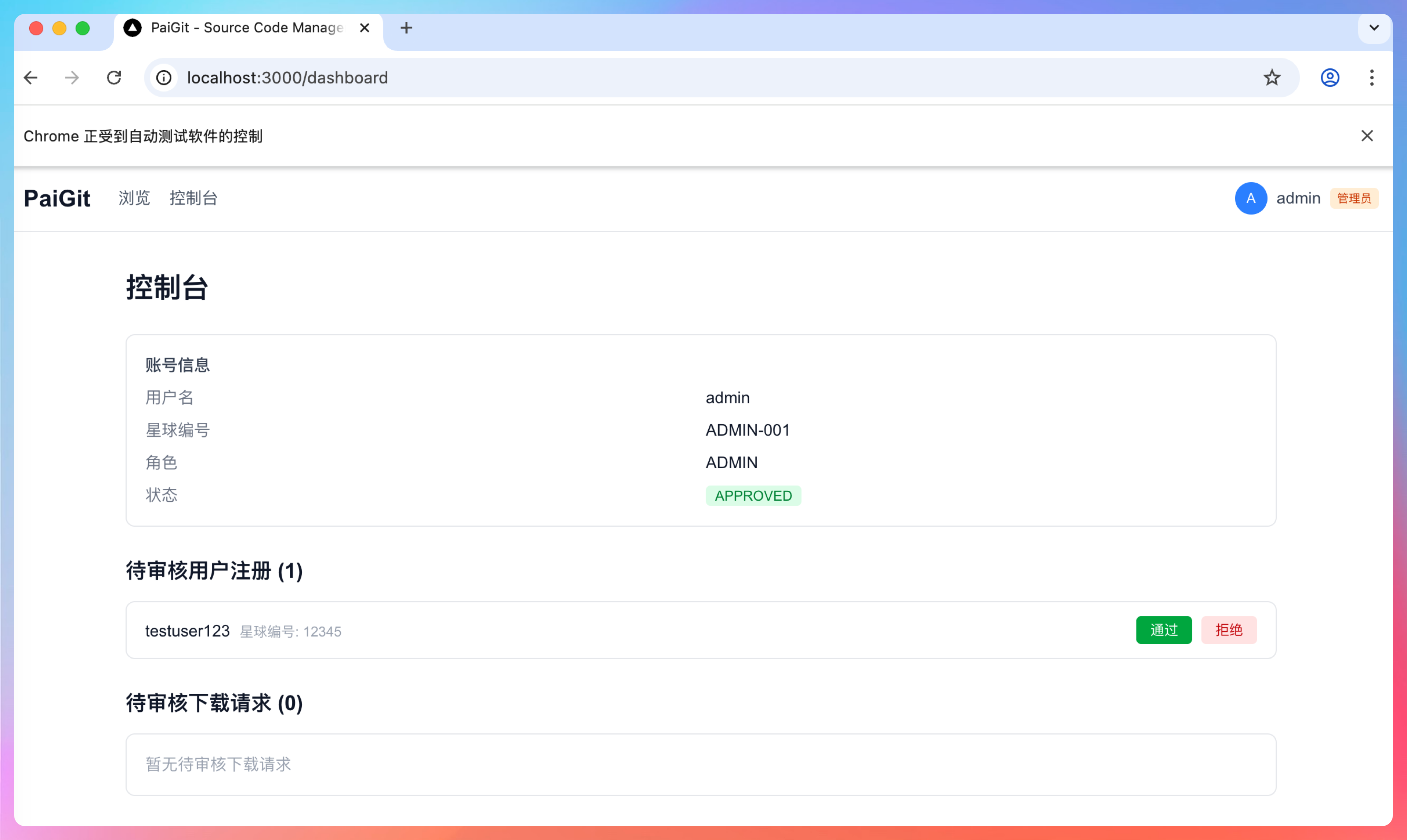This screenshot has width=1407, height=840.
Task: Open Chrome three-dot menu
Action: coord(1371,78)
